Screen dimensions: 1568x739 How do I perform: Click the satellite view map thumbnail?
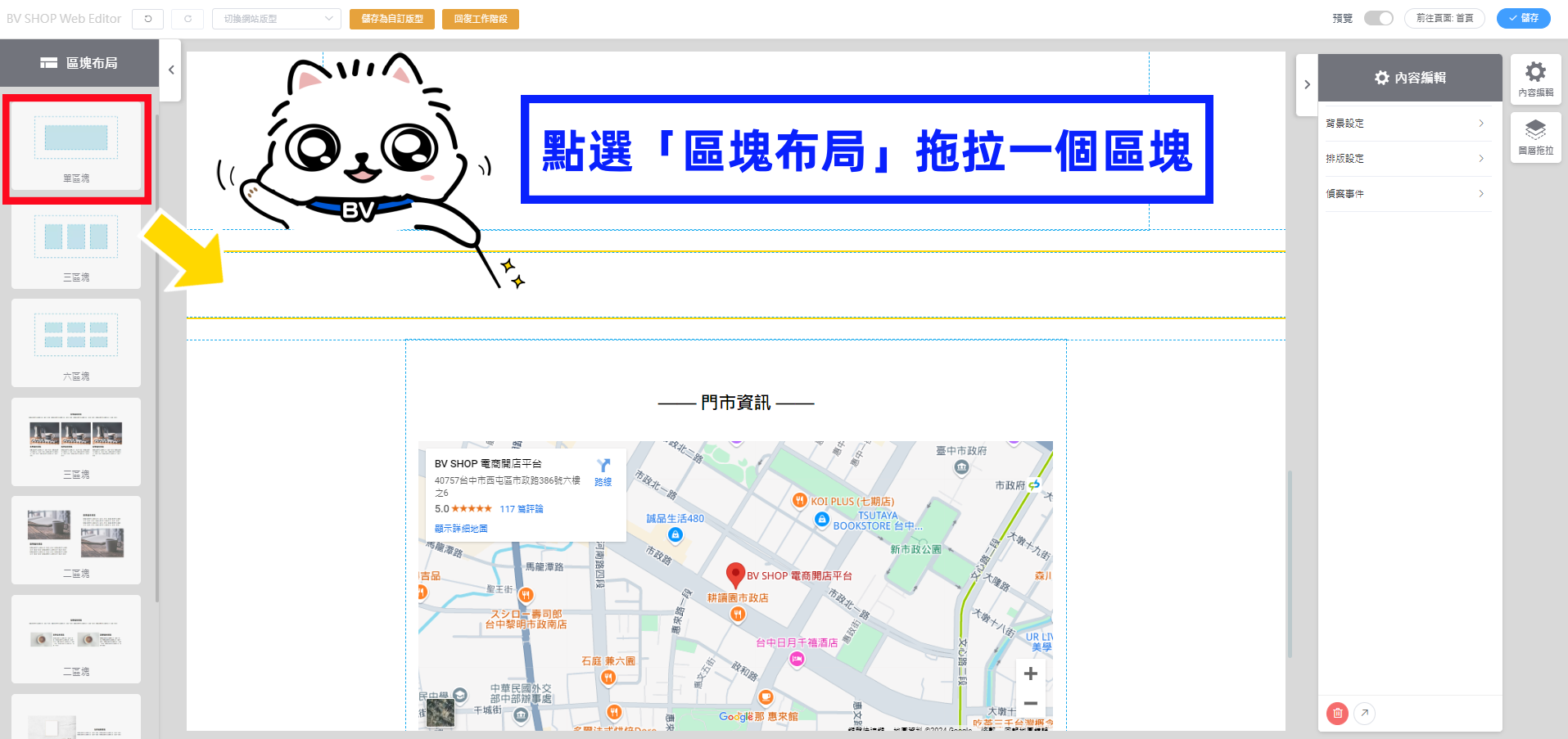pos(441,712)
